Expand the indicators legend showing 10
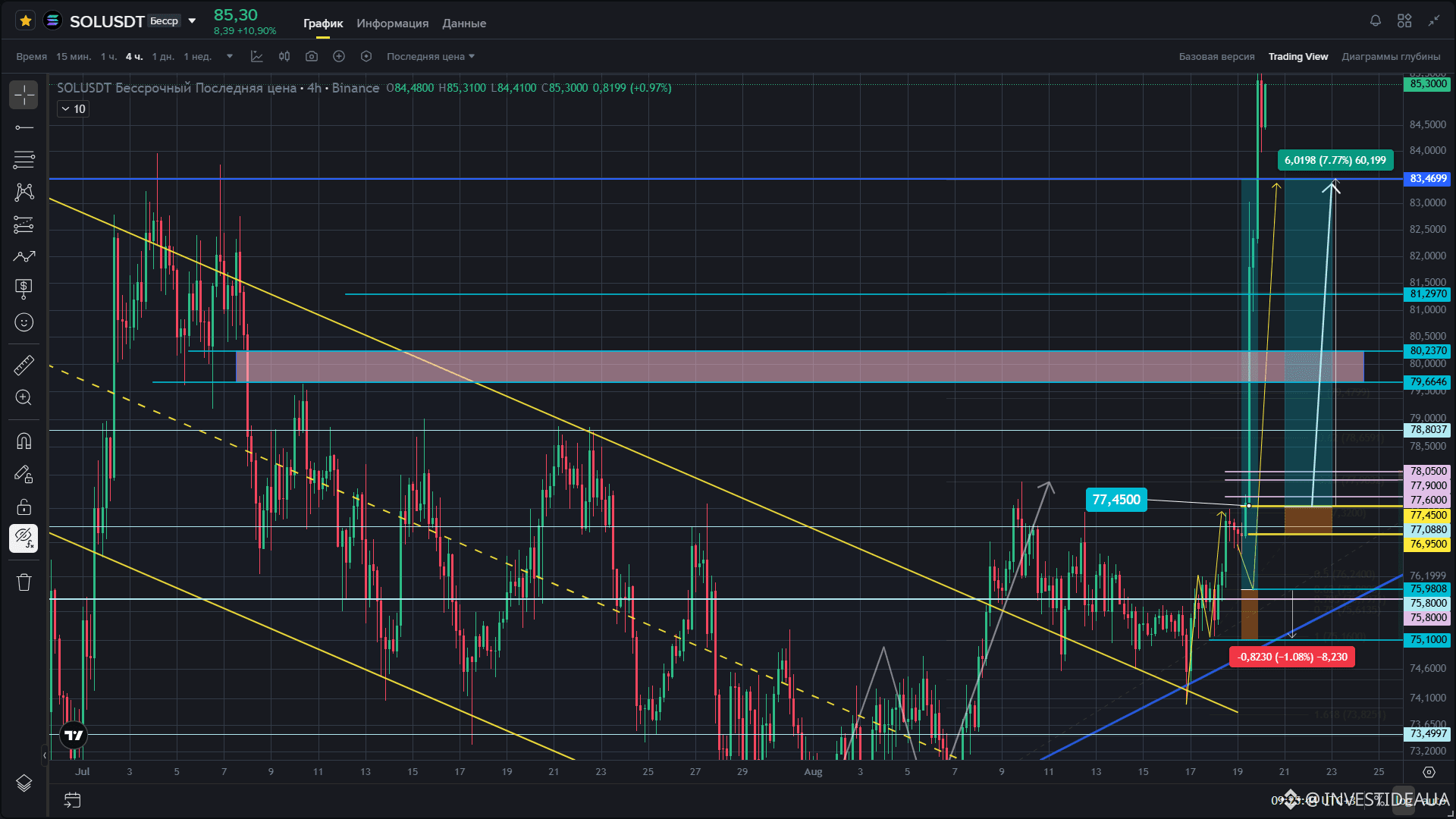 (74, 109)
